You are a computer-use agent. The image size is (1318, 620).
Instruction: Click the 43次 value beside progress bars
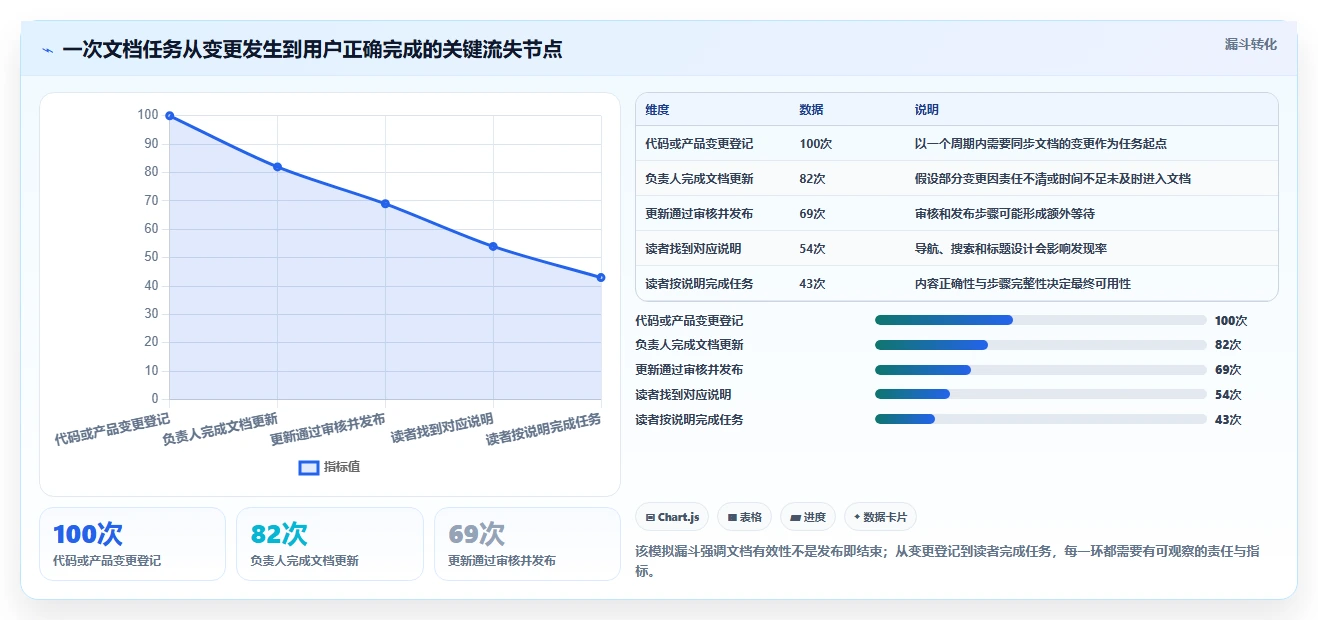[x=1228, y=420]
